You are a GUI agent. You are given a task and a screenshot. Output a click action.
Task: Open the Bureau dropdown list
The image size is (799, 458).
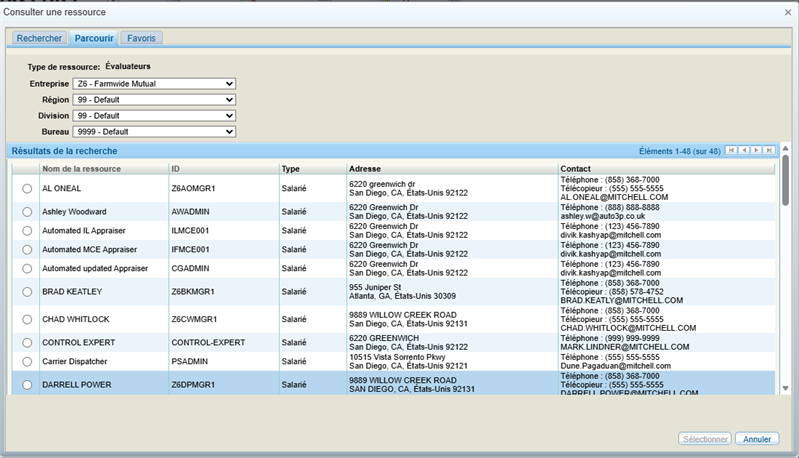tap(155, 132)
